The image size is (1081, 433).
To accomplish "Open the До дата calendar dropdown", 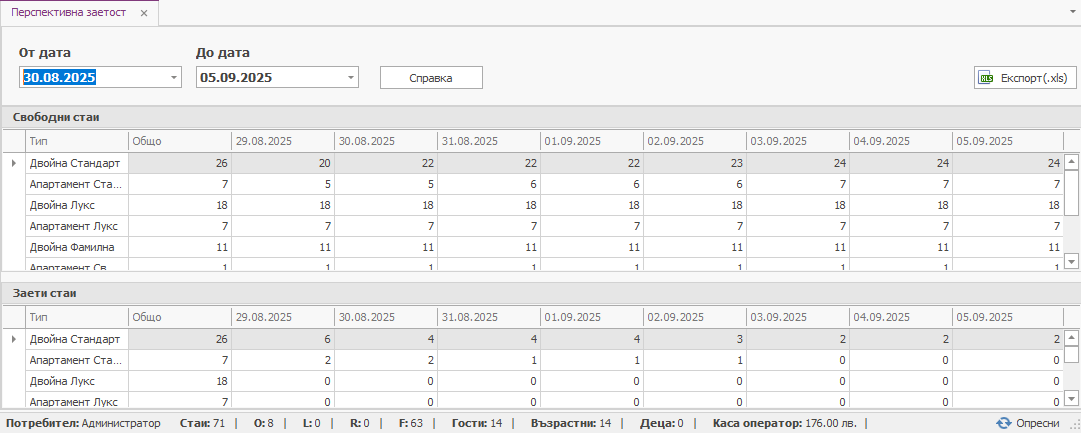I will click(350, 77).
